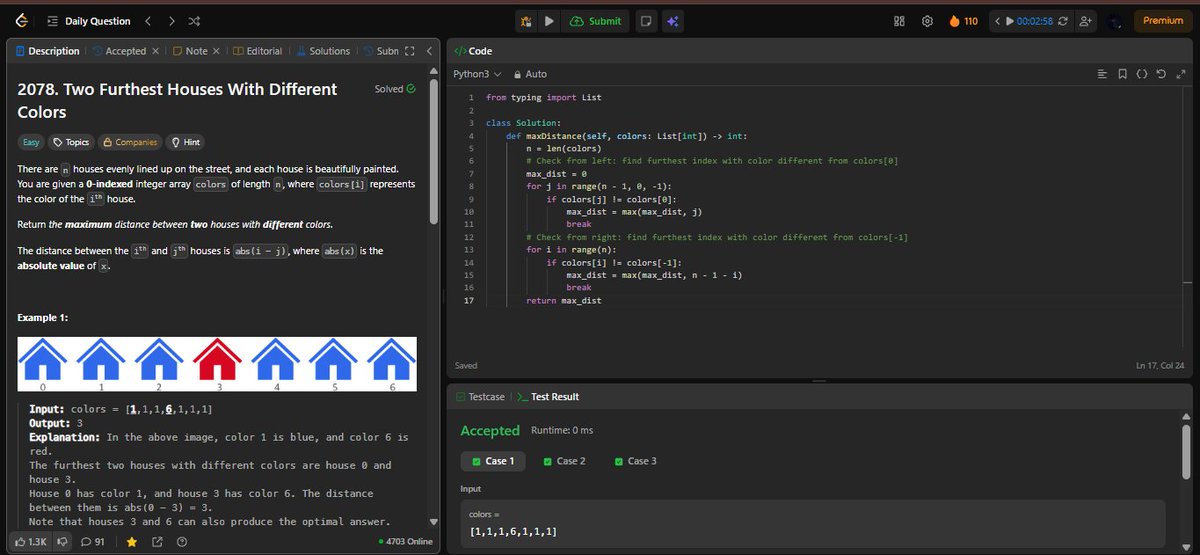This screenshot has height=555, width=1200.
Task: Switch to the Test Result tab
Action: click(548, 397)
